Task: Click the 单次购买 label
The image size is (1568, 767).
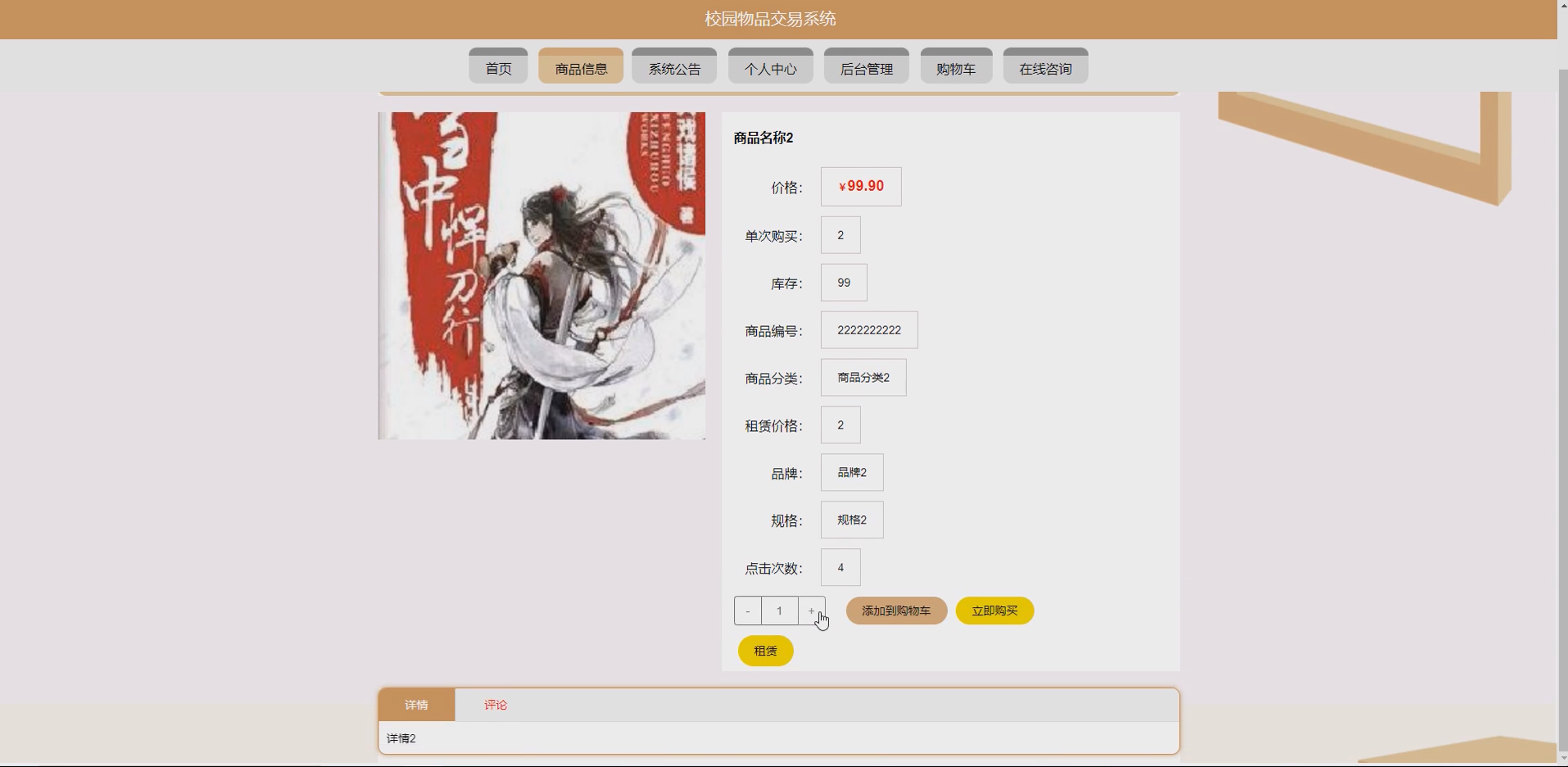Action: [773, 236]
